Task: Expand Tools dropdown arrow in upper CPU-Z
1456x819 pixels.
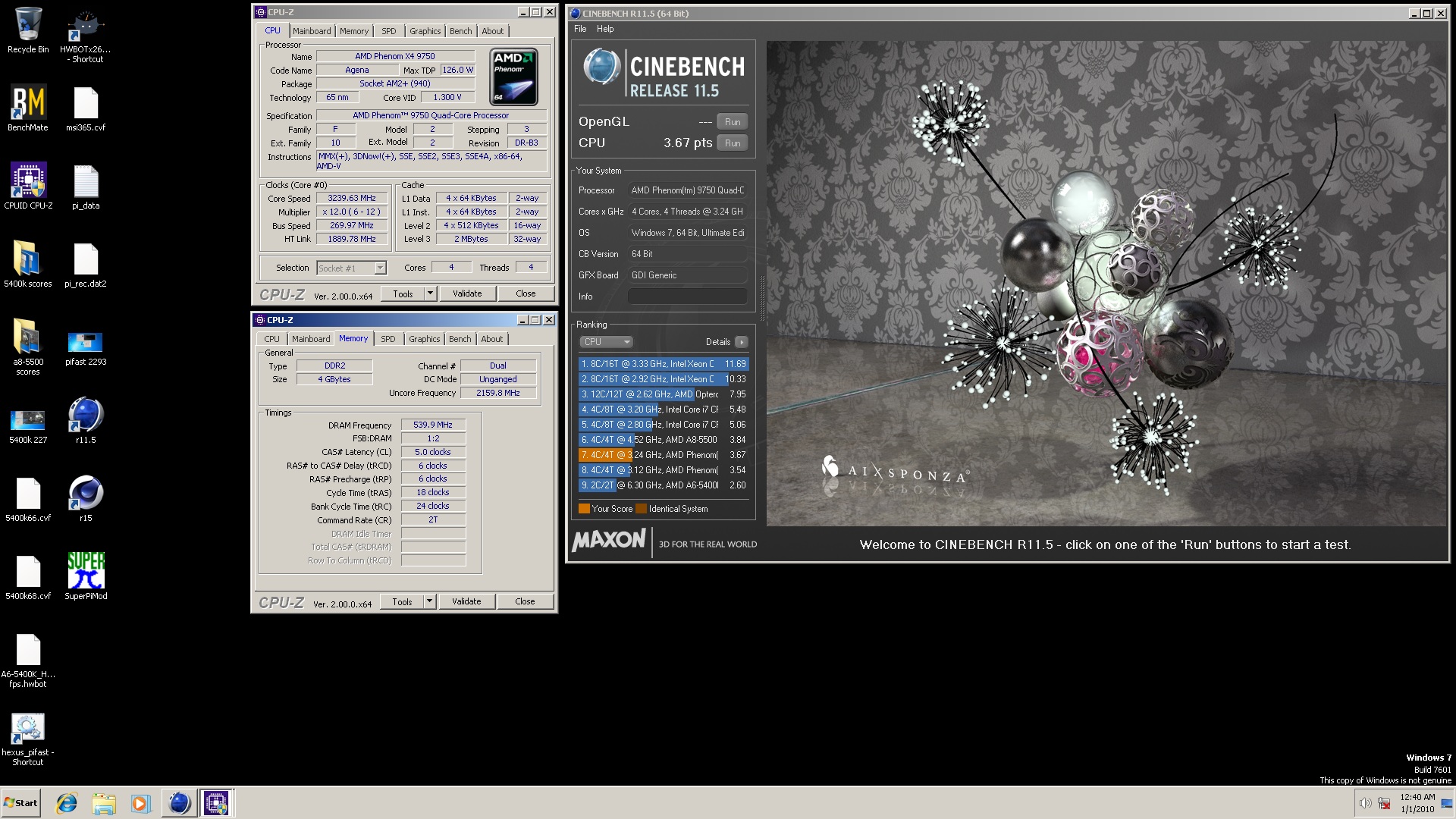Action: pos(430,293)
